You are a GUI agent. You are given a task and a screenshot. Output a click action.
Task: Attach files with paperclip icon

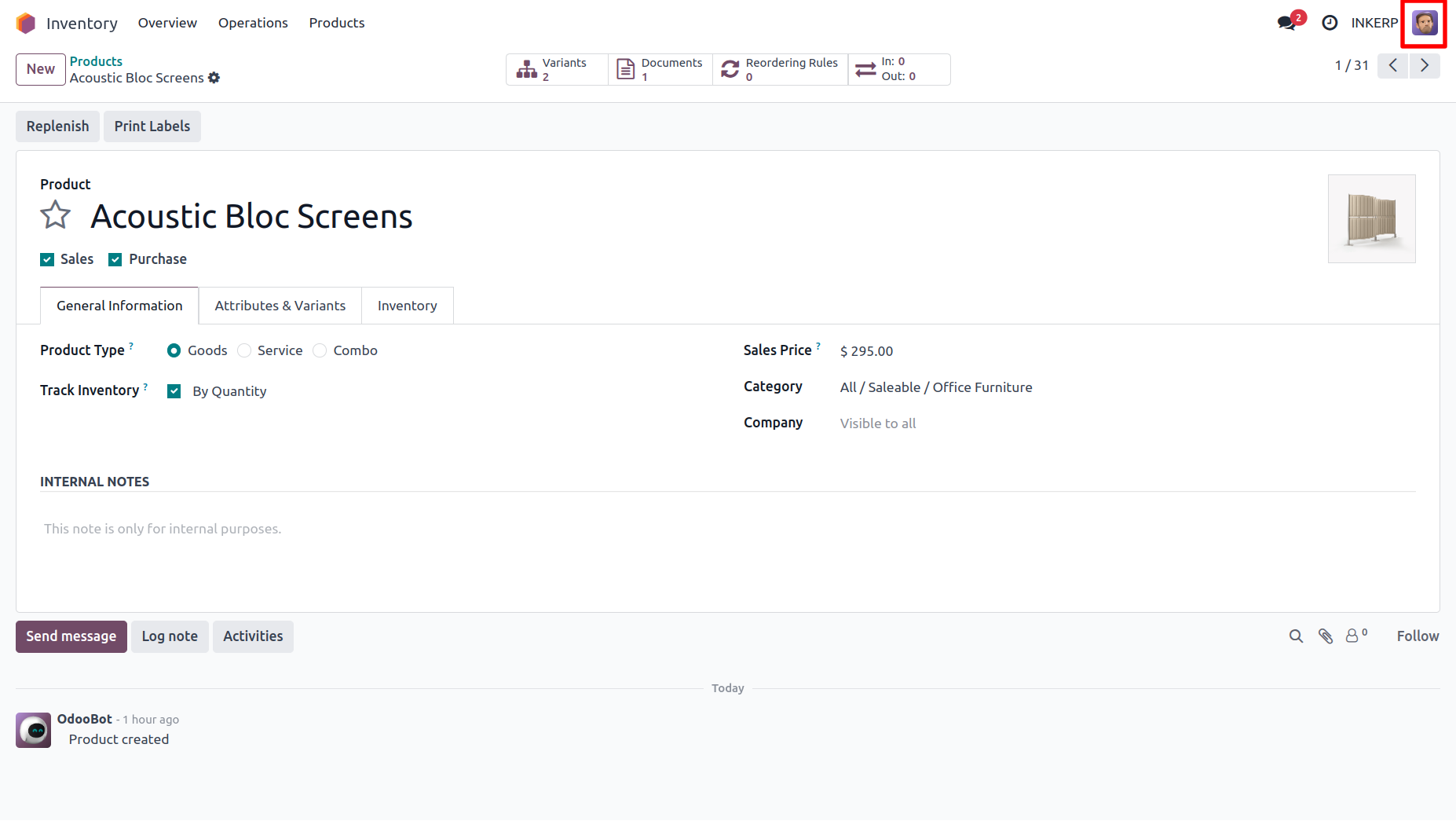coord(1326,636)
